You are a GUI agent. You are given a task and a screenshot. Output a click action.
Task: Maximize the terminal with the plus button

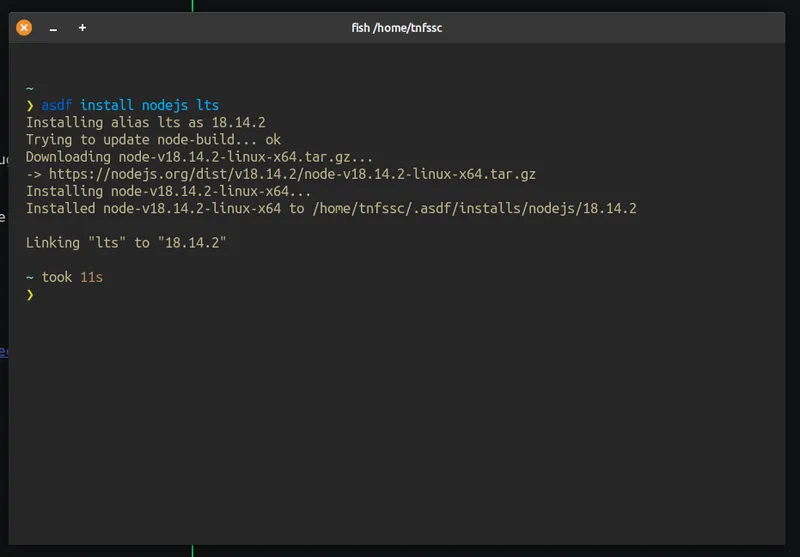click(x=82, y=28)
